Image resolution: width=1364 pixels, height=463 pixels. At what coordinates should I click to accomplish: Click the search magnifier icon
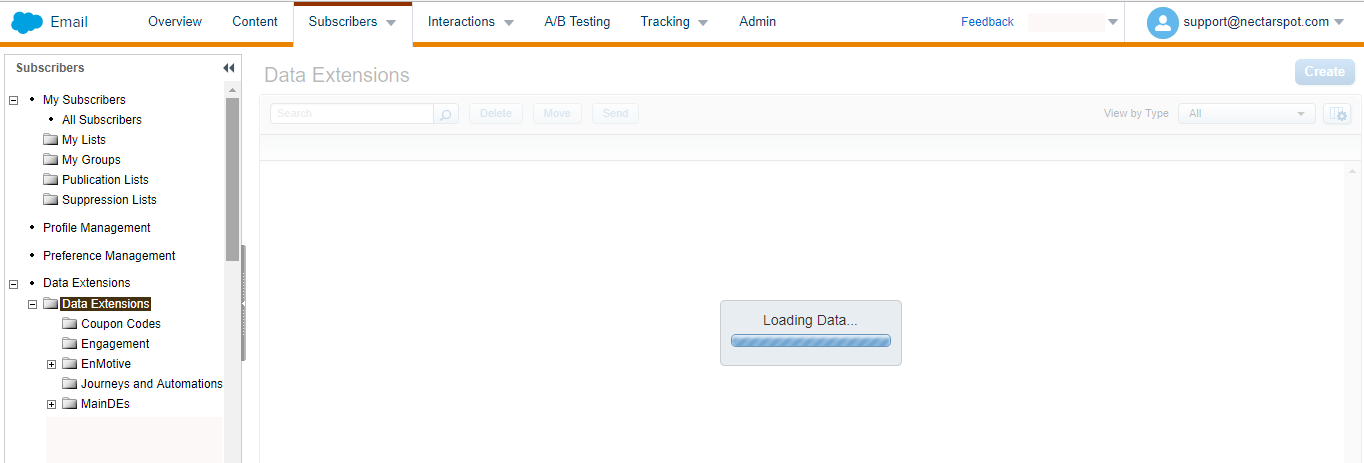point(446,114)
